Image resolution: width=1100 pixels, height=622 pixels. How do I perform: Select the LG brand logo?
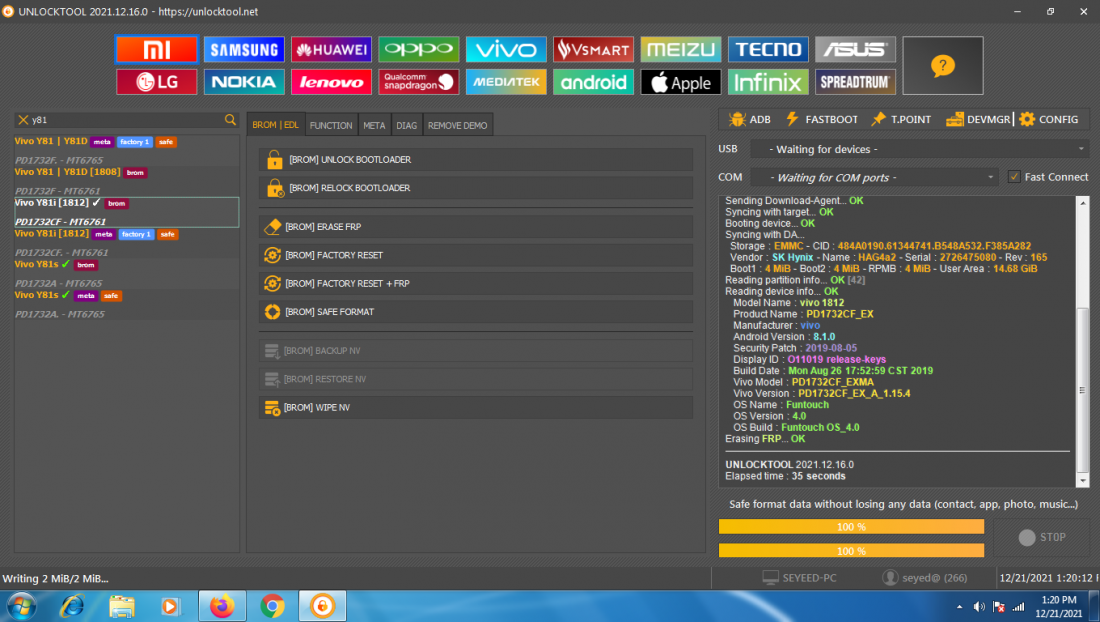click(156, 81)
